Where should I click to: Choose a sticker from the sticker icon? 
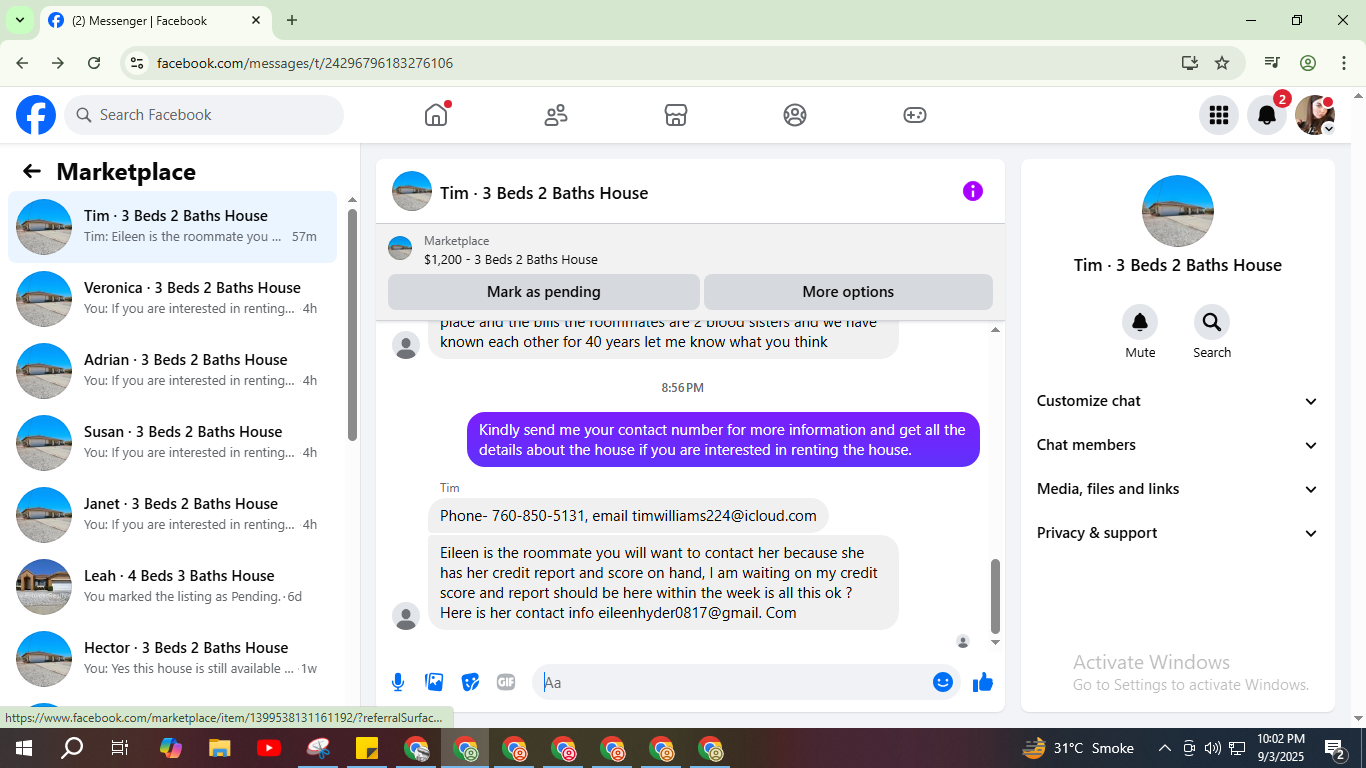point(470,682)
